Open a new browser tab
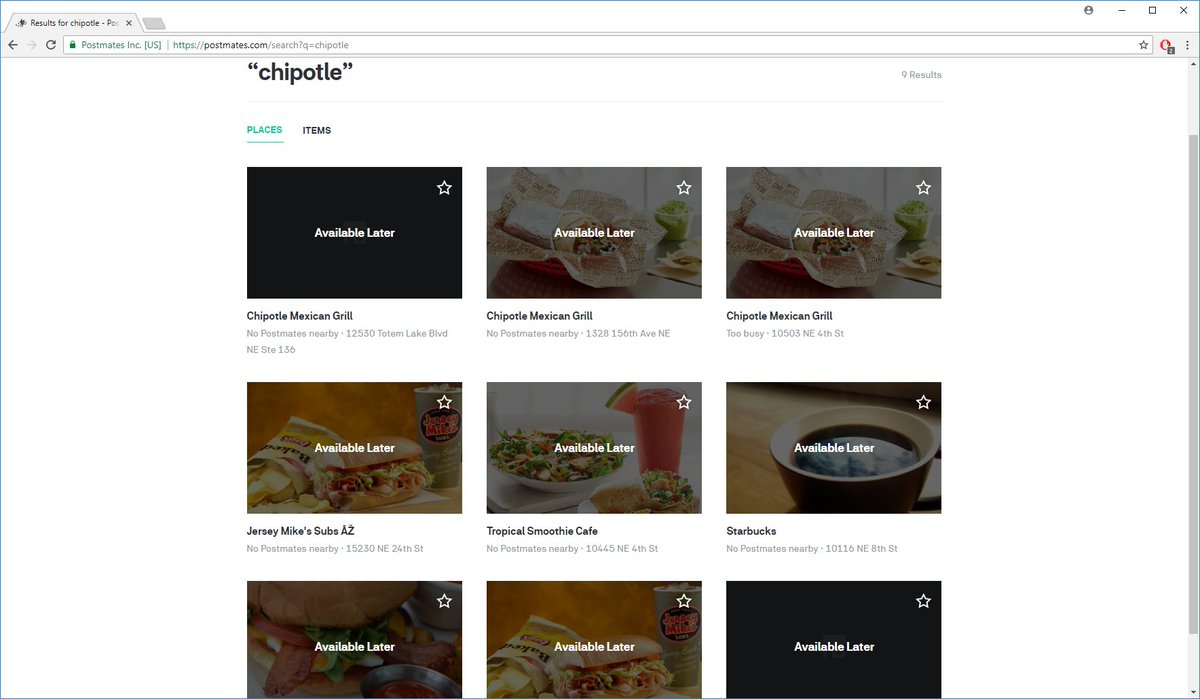 click(154, 23)
